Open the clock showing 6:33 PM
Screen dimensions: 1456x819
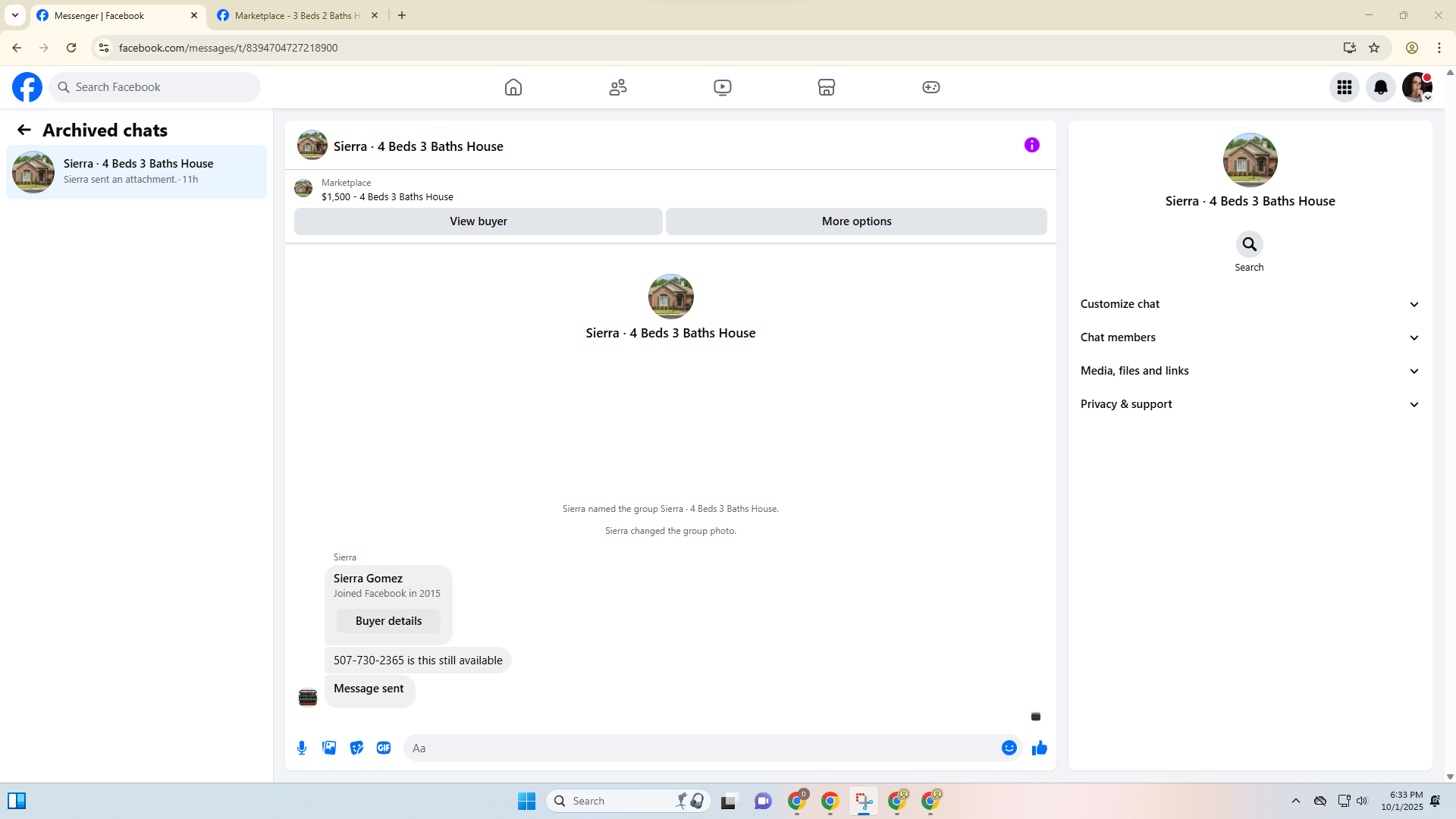pos(1401,801)
